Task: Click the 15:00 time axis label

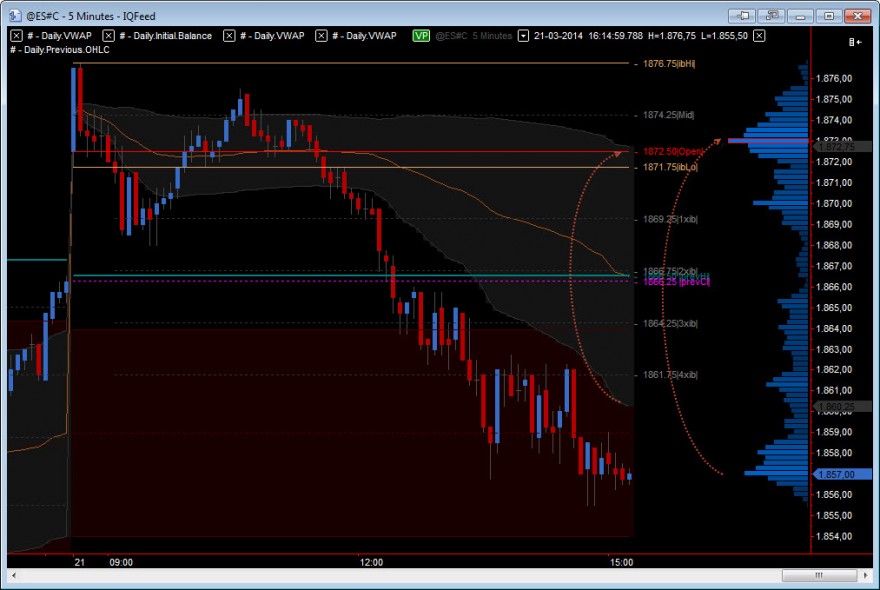Action: coord(621,562)
